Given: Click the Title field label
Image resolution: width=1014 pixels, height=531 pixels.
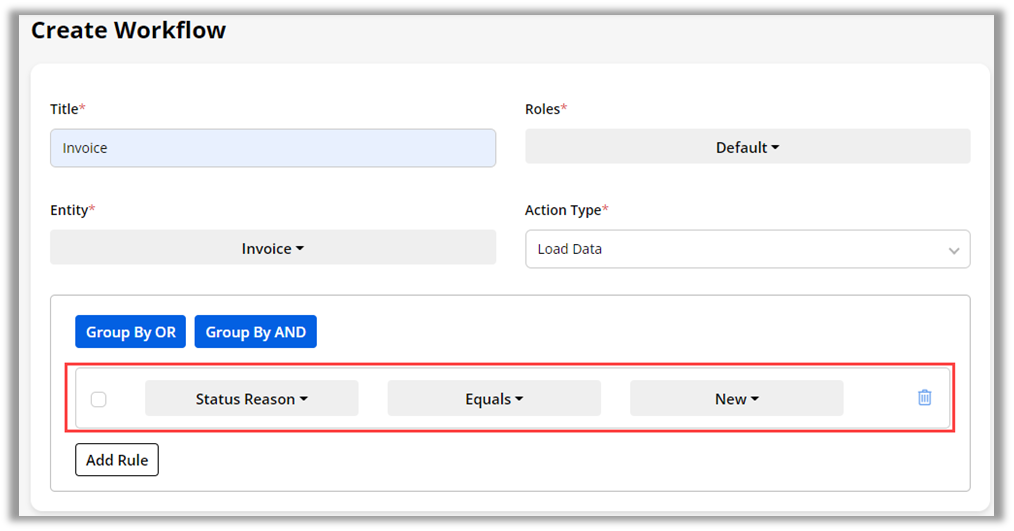Looking at the screenshot, I should click(64, 108).
